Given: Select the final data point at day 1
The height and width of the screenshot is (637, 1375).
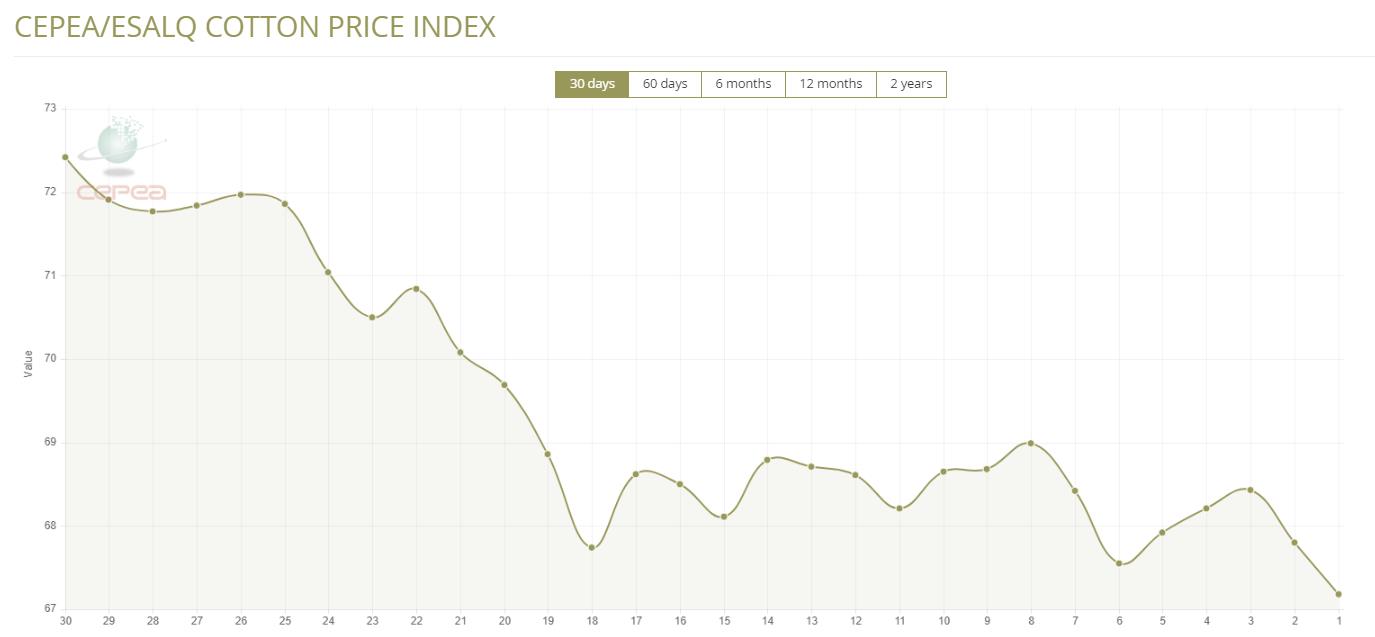Looking at the screenshot, I should tap(1338, 594).
